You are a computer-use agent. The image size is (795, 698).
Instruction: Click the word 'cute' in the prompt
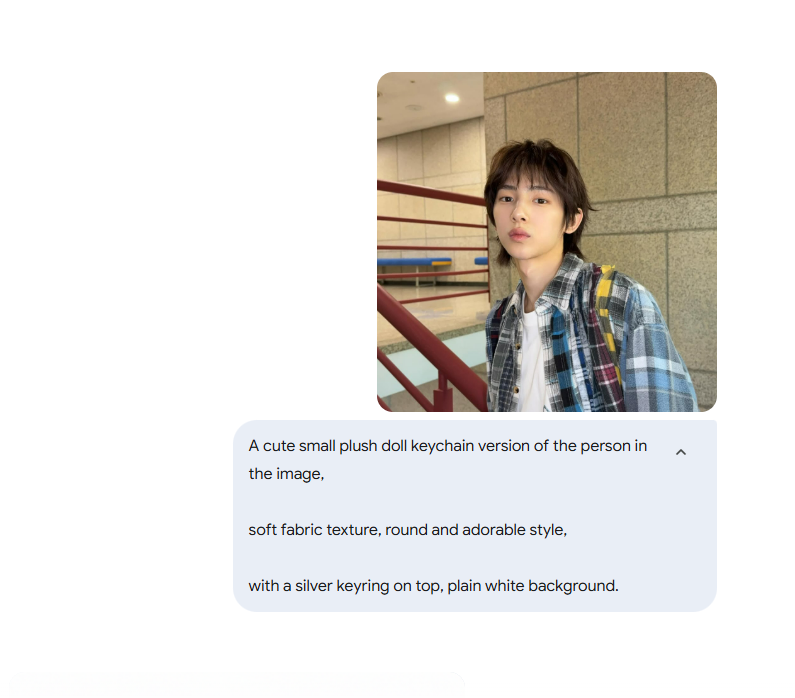click(x=279, y=446)
